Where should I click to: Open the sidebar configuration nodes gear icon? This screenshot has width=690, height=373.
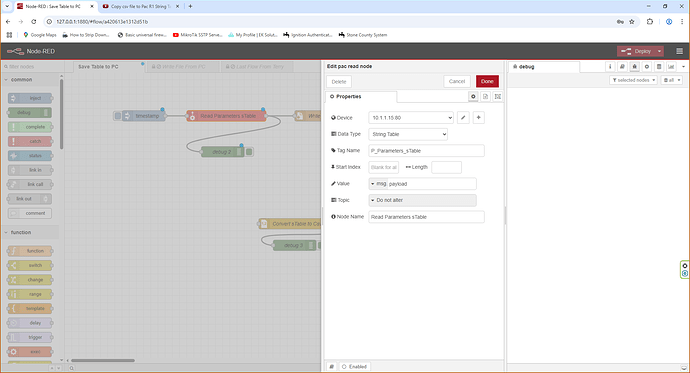[646, 66]
